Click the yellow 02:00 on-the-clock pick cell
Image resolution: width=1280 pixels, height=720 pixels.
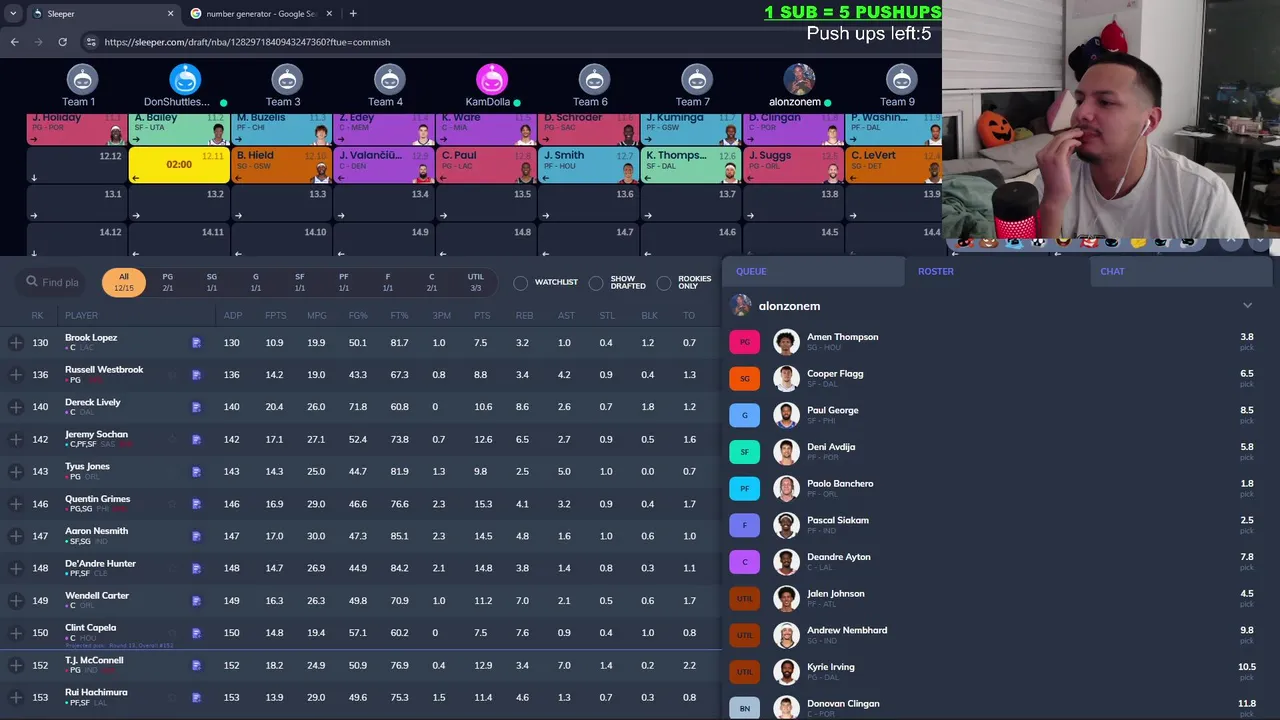[x=179, y=165]
